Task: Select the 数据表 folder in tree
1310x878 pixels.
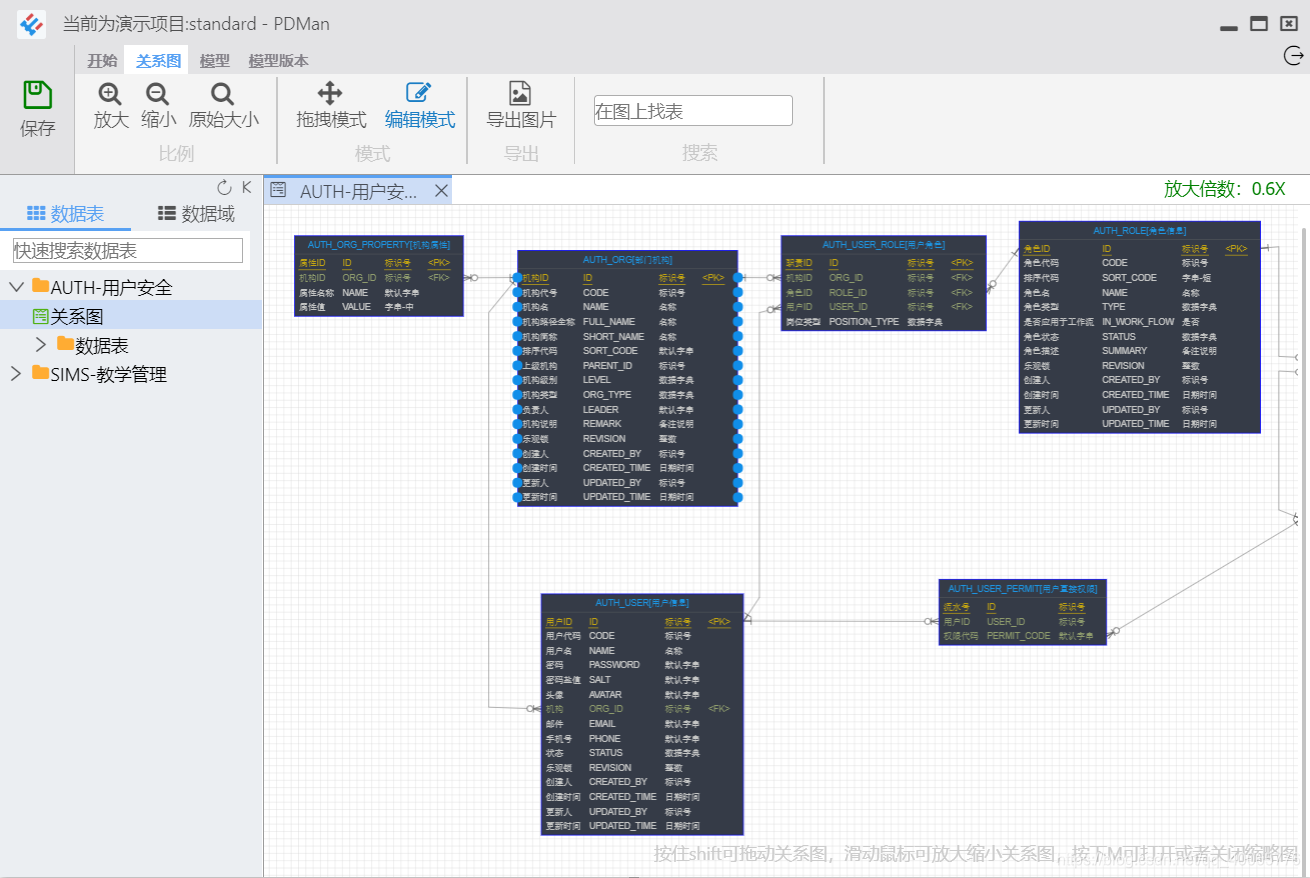Action: pos(102,345)
